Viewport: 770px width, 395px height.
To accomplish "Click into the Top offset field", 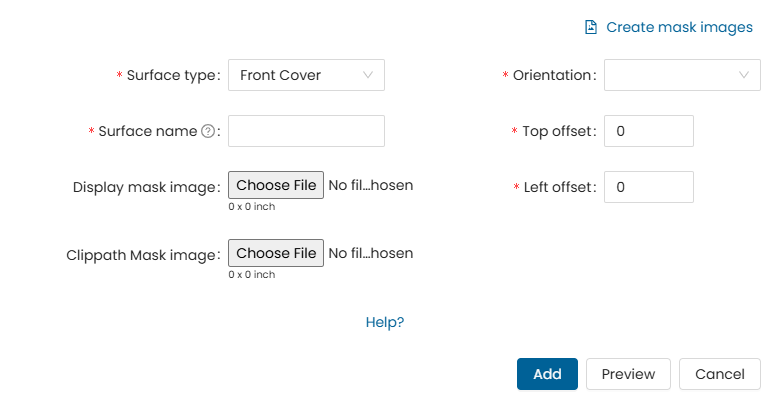I will [649, 131].
